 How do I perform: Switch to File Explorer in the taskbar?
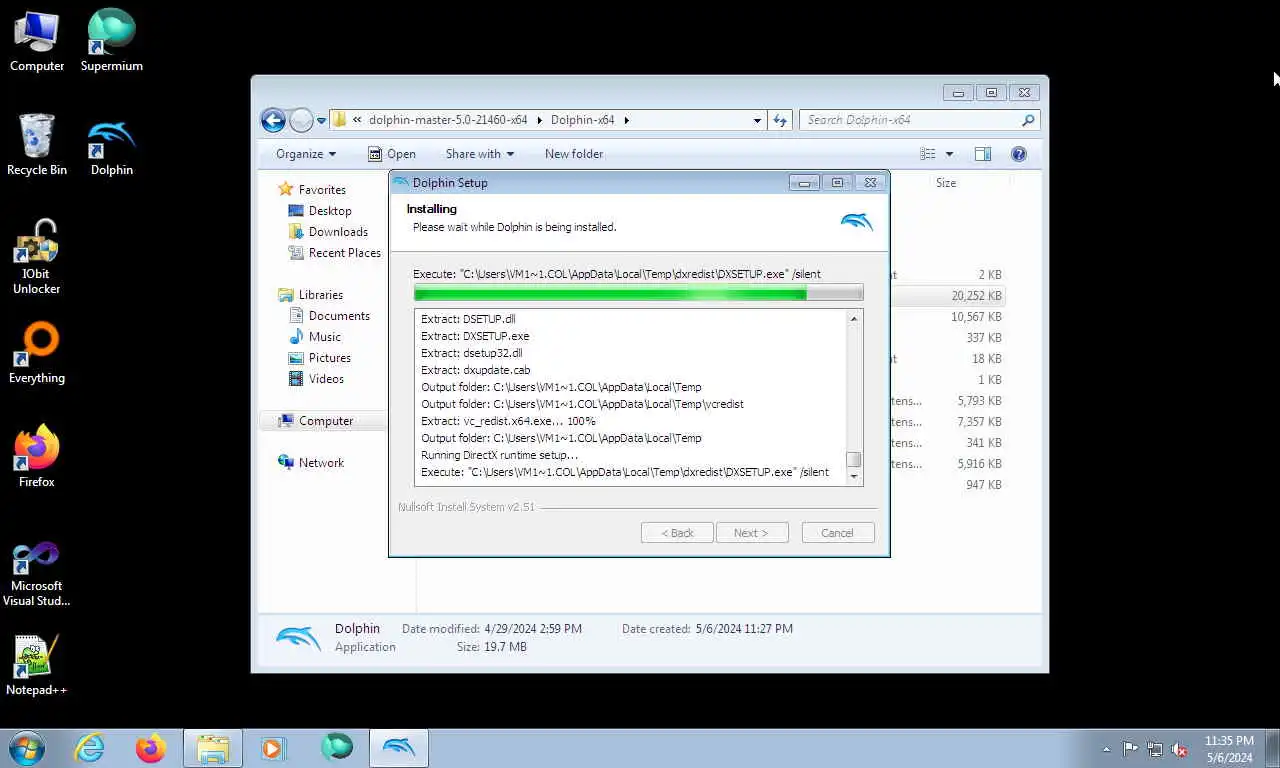tap(213, 748)
